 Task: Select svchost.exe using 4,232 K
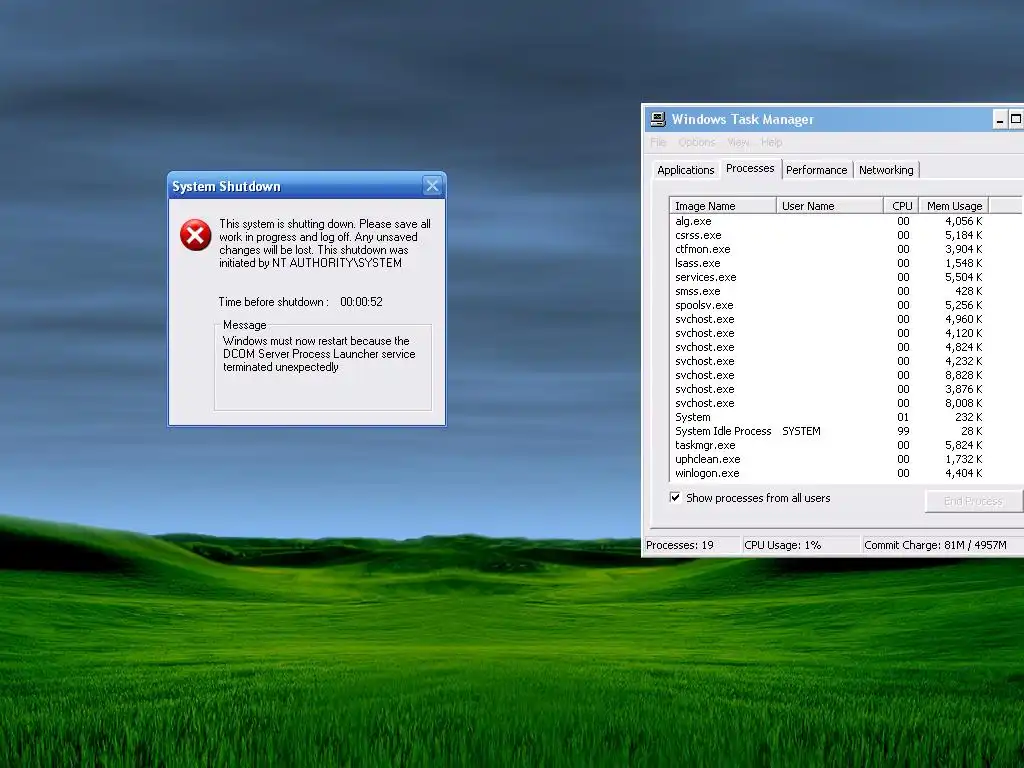click(829, 361)
